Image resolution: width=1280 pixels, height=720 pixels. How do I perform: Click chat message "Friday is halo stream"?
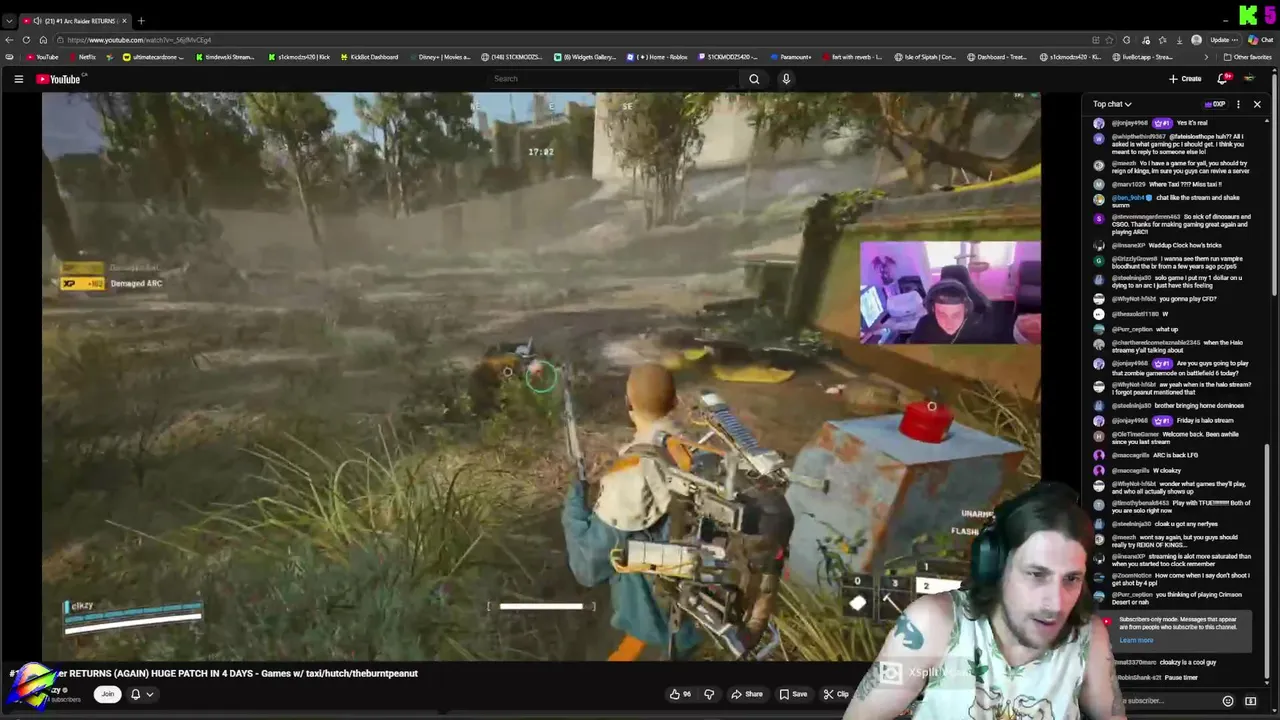(x=1205, y=421)
